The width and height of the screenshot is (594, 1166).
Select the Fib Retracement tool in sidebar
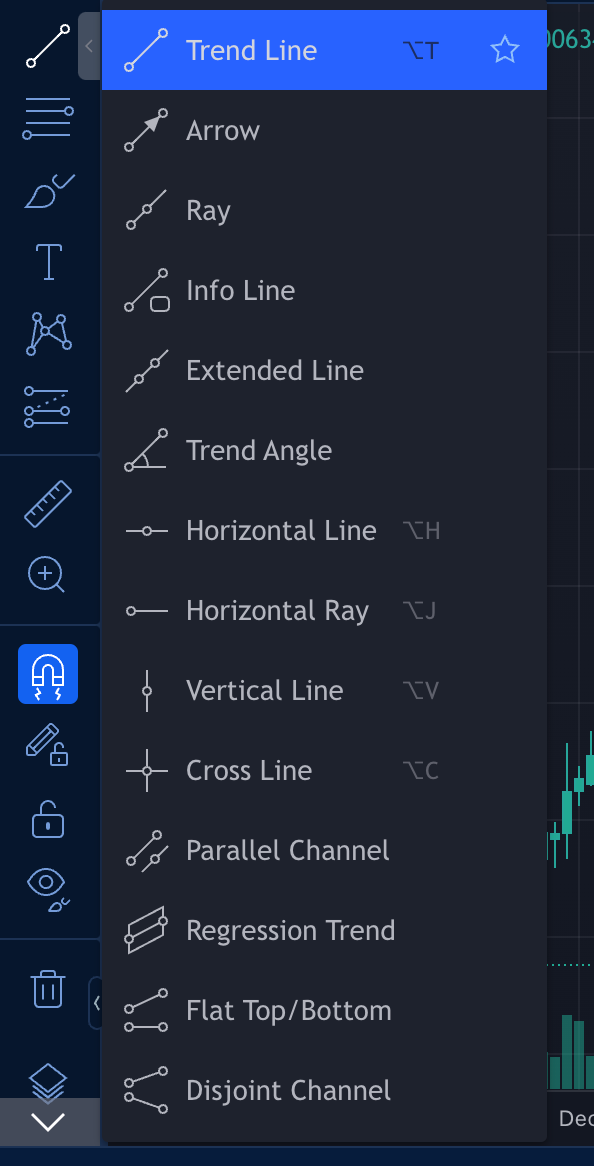[x=48, y=117]
